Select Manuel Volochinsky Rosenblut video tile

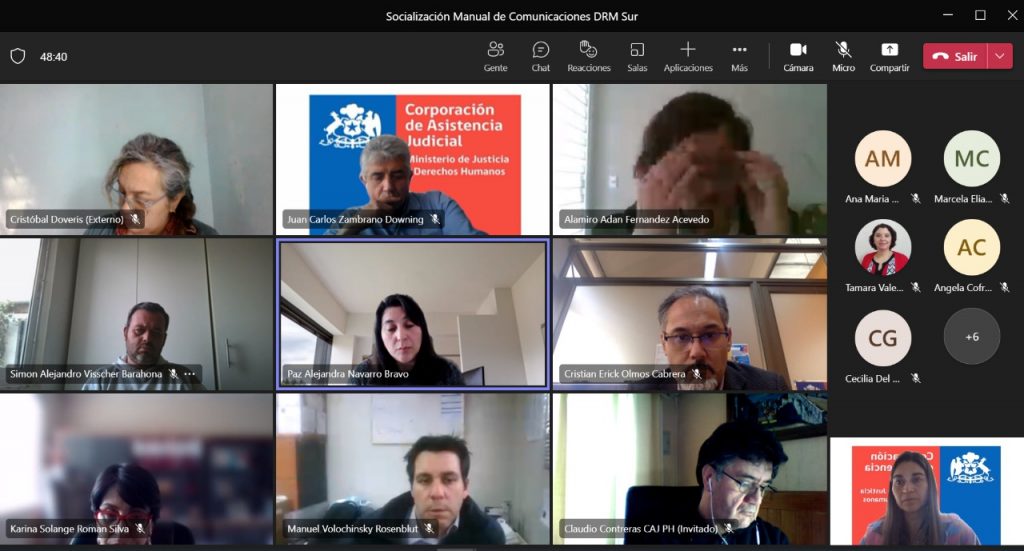(x=413, y=469)
